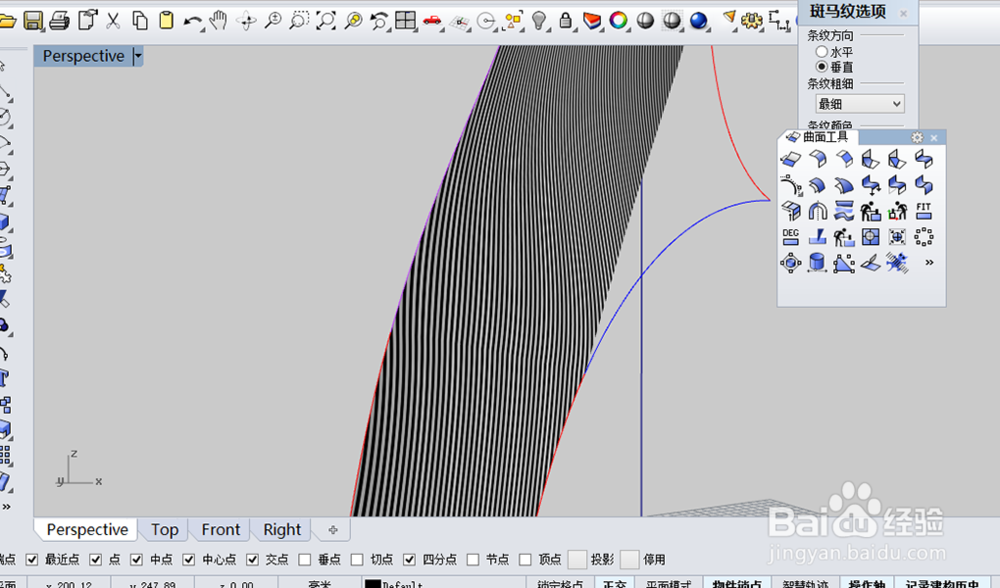Select the Rotate view icon
Screen dimensions: 1000x588
click(246, 21)
